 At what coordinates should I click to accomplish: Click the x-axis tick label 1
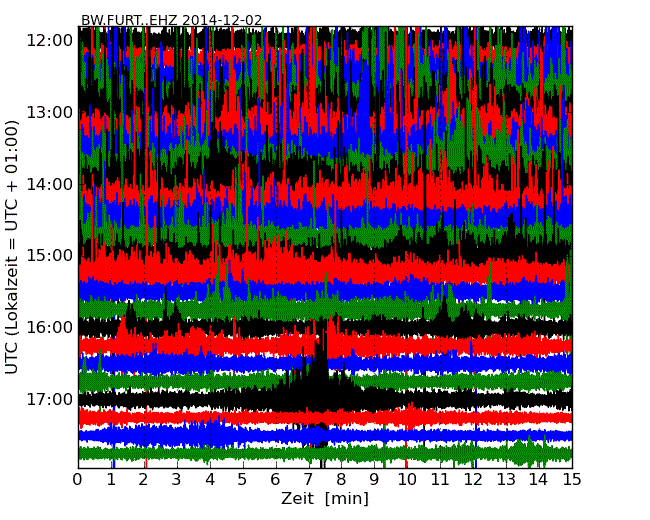[111, 479]
